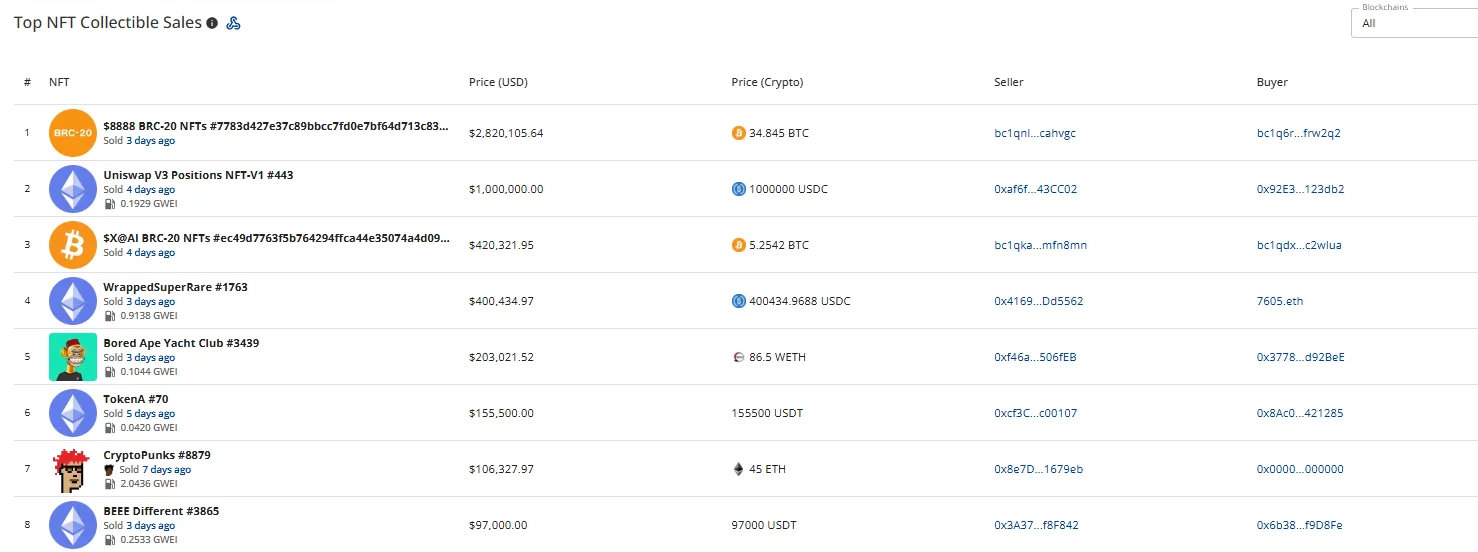This screenshot has width=1478, height=552.
Task: Open TokenA #70 title
Action: point(136,399)
